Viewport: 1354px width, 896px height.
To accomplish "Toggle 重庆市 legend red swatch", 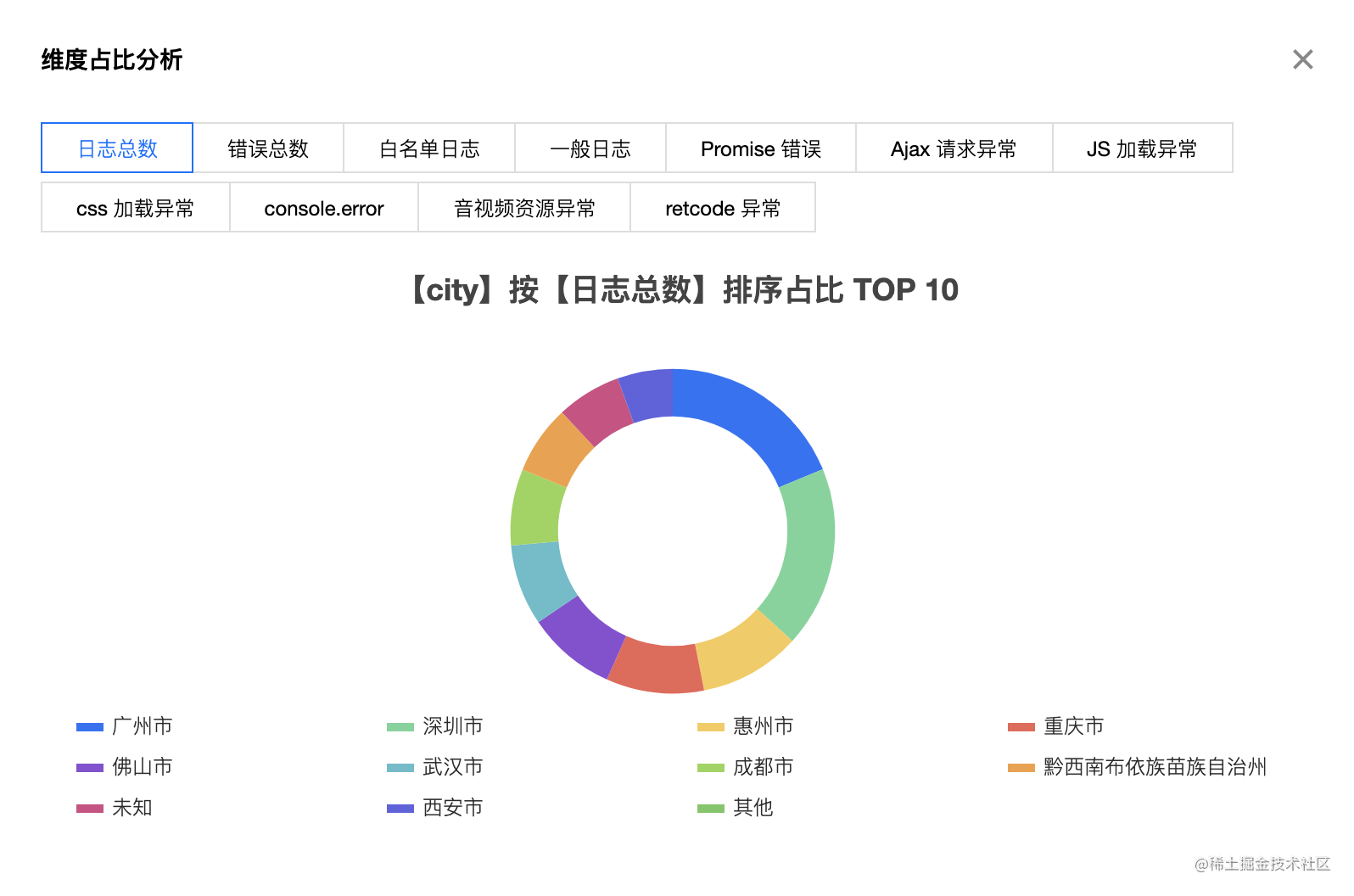I will (1021, 726).
